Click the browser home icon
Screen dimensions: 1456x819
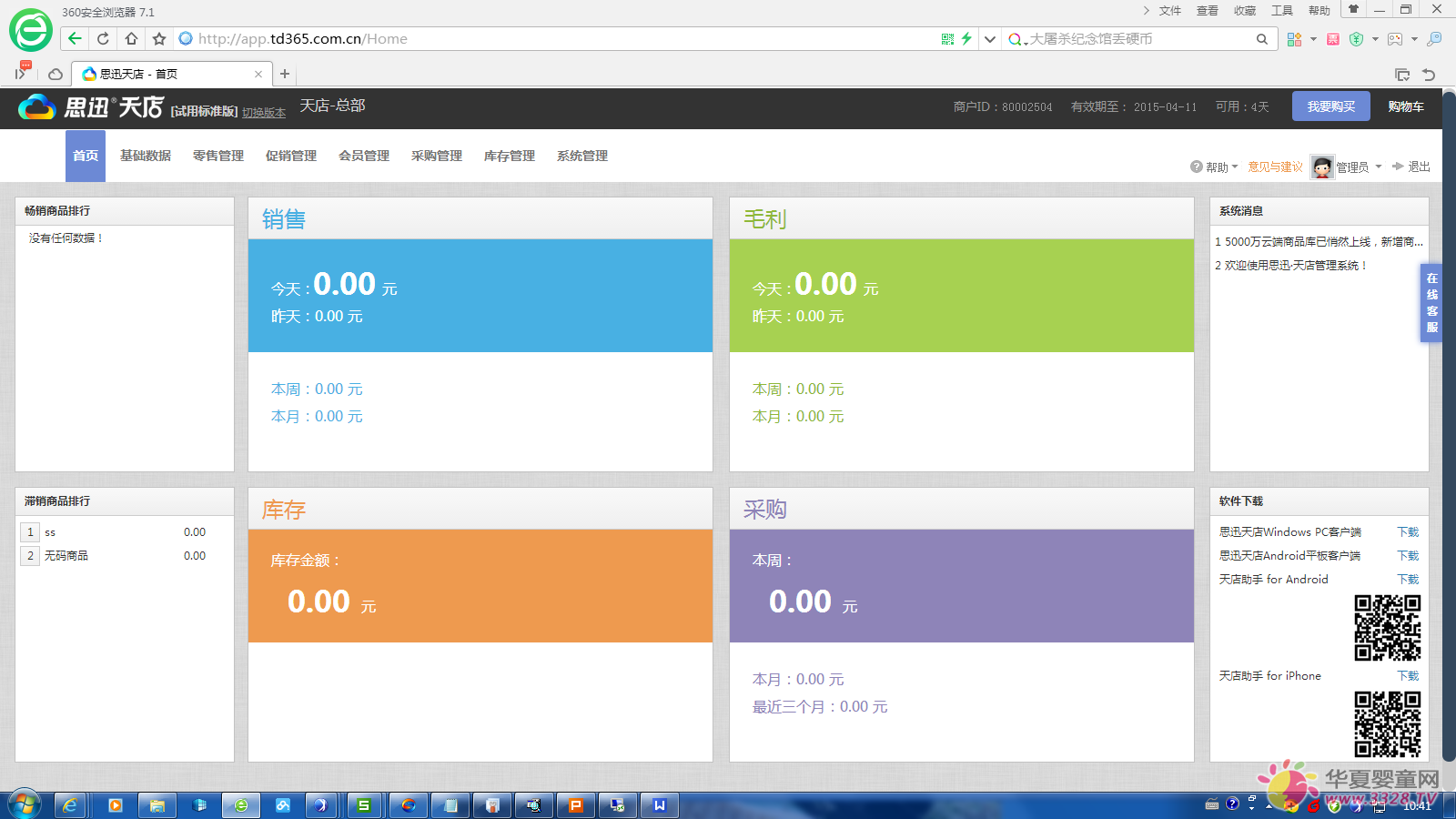[131, 38]
